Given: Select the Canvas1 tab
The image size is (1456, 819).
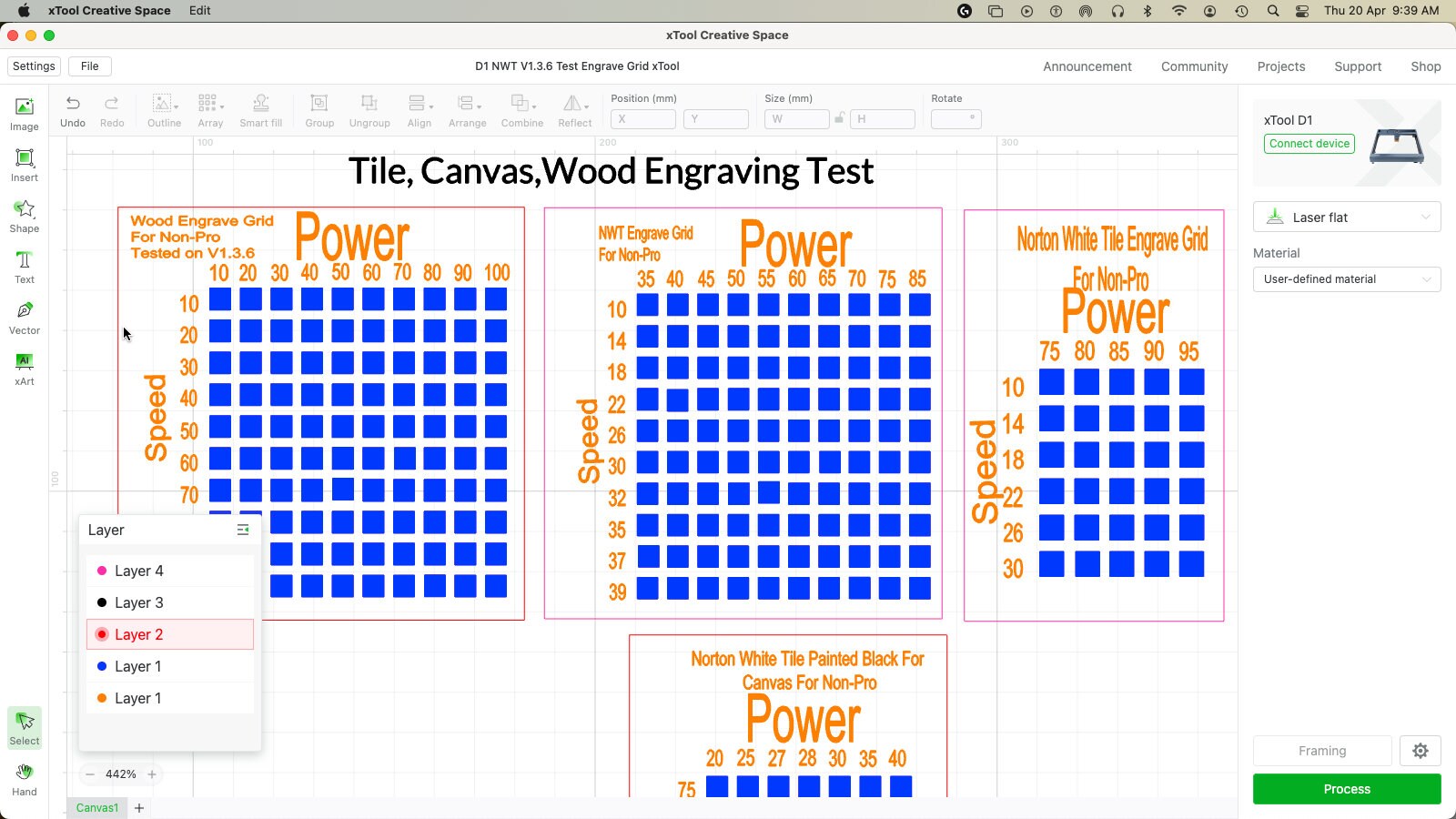Looking at the screenshot, I should [96, 807].
